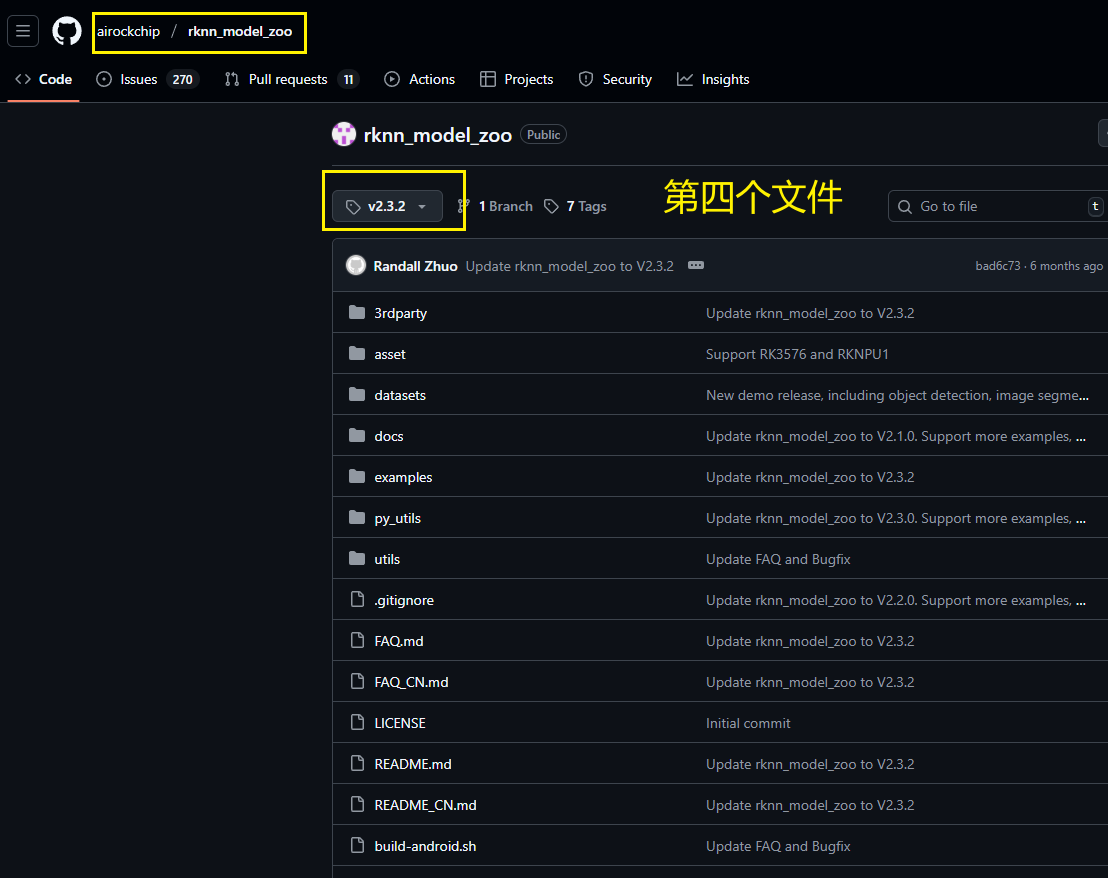Open the 3rdparty folder
Image resolution: width=1108 pixels, height=878 pixels.
click(x=401, y=313)
